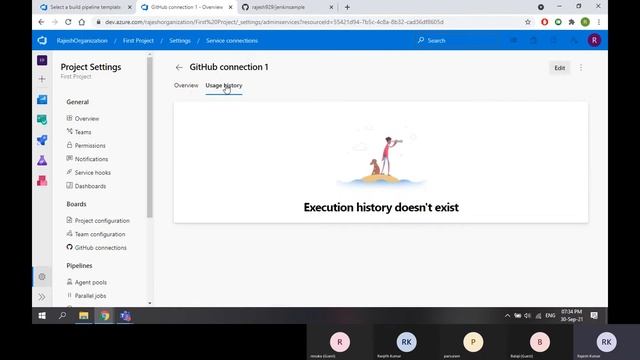Open Chrome profile avatar
Image resolution: width=640 pixels, height=360 pixels.
click(585, 22)
